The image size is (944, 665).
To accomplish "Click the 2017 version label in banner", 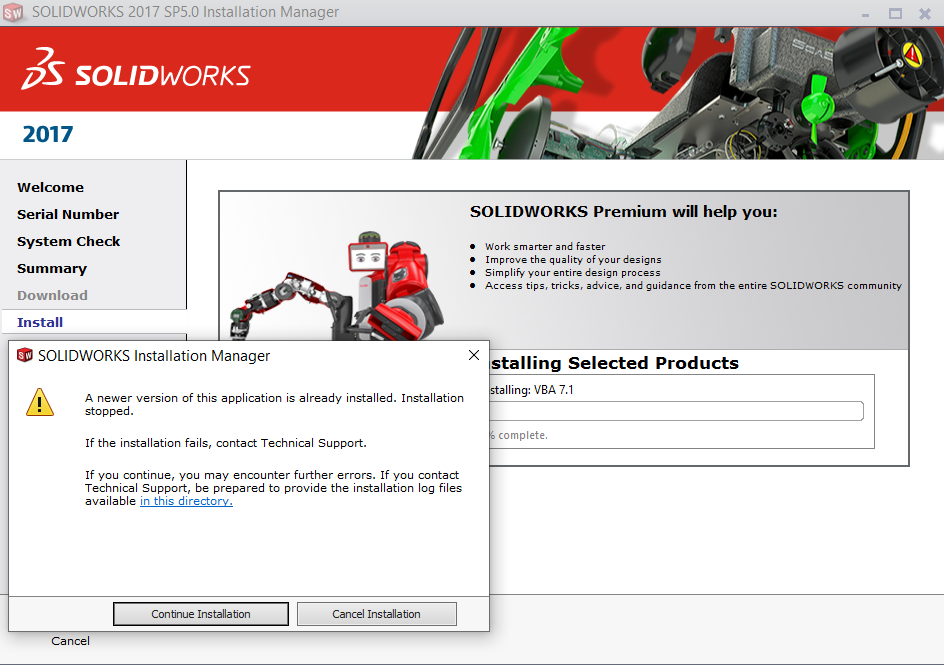I will coord(48,134).
